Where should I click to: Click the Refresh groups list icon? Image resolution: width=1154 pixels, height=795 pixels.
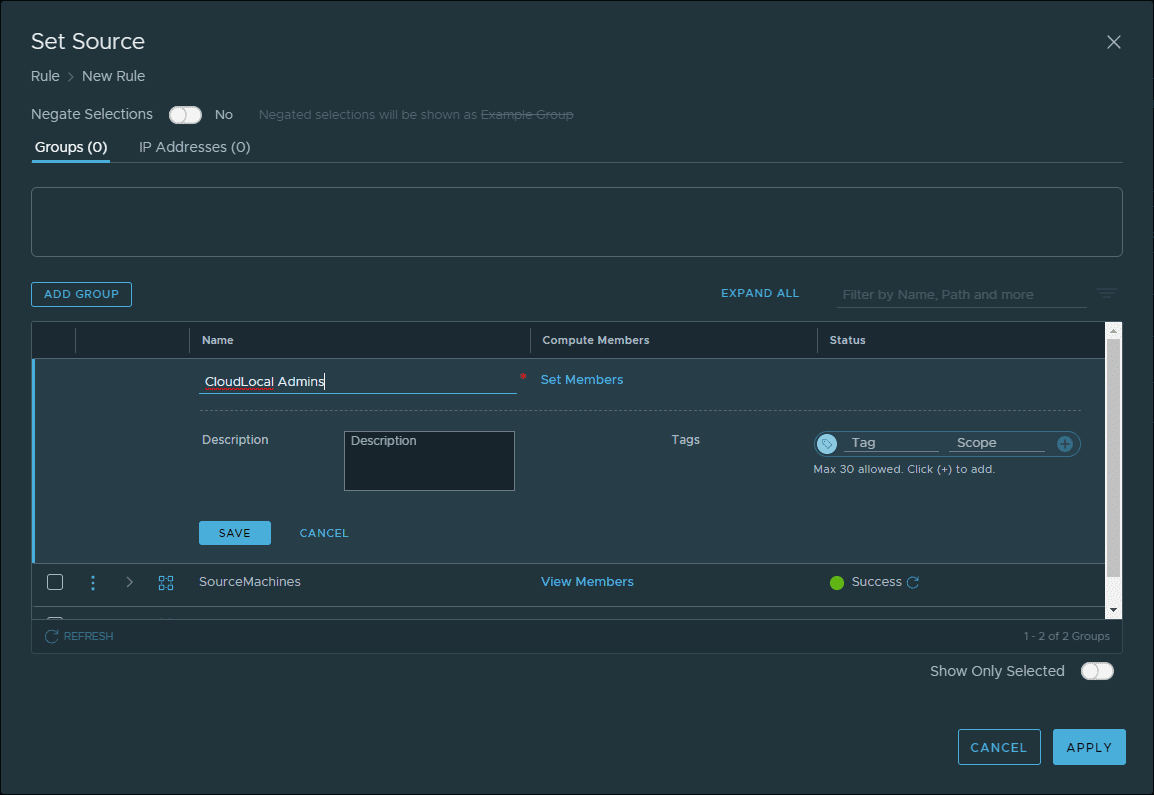click(x=52, y=636)
